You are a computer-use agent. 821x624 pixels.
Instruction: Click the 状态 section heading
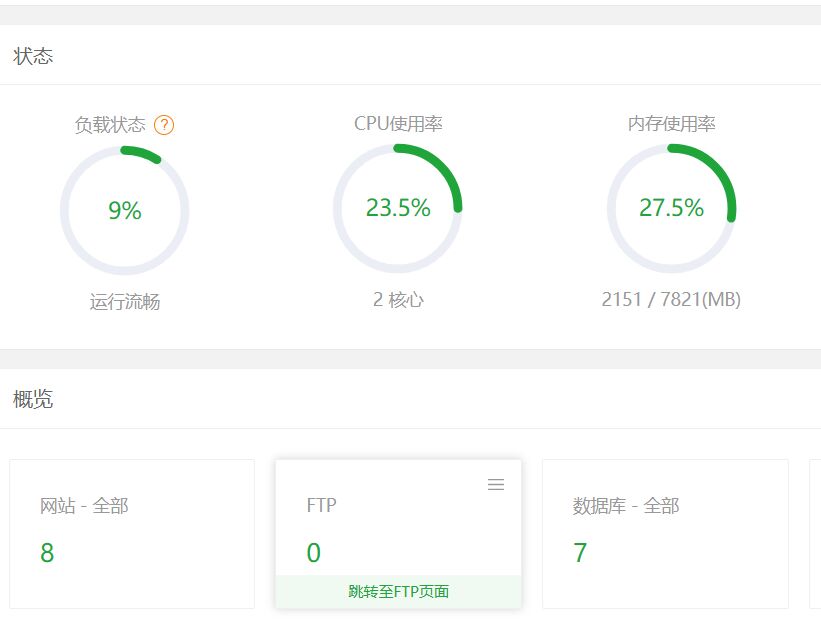pyautogui.click(x=33, y=56)
